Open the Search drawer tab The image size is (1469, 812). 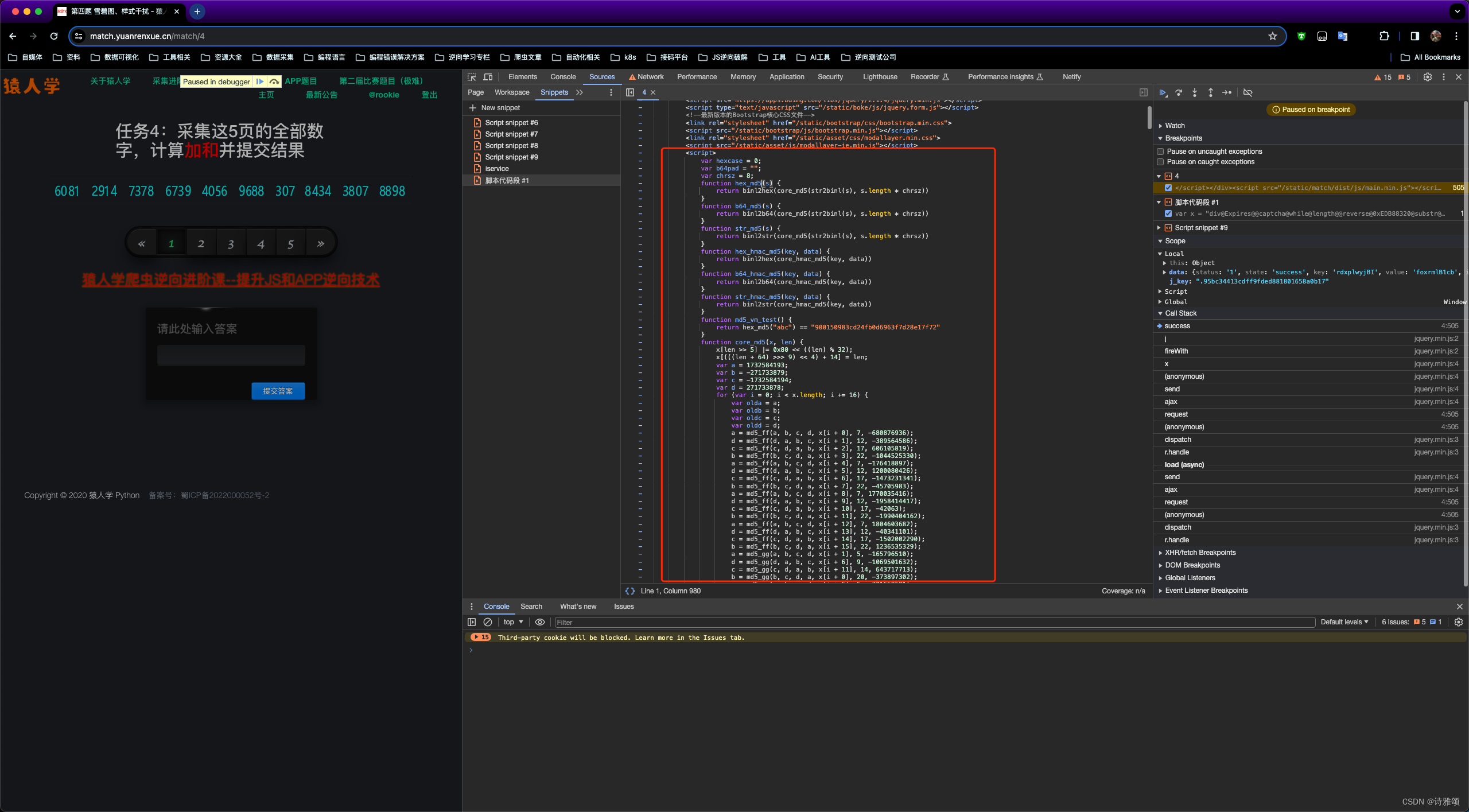pos(531,607)
